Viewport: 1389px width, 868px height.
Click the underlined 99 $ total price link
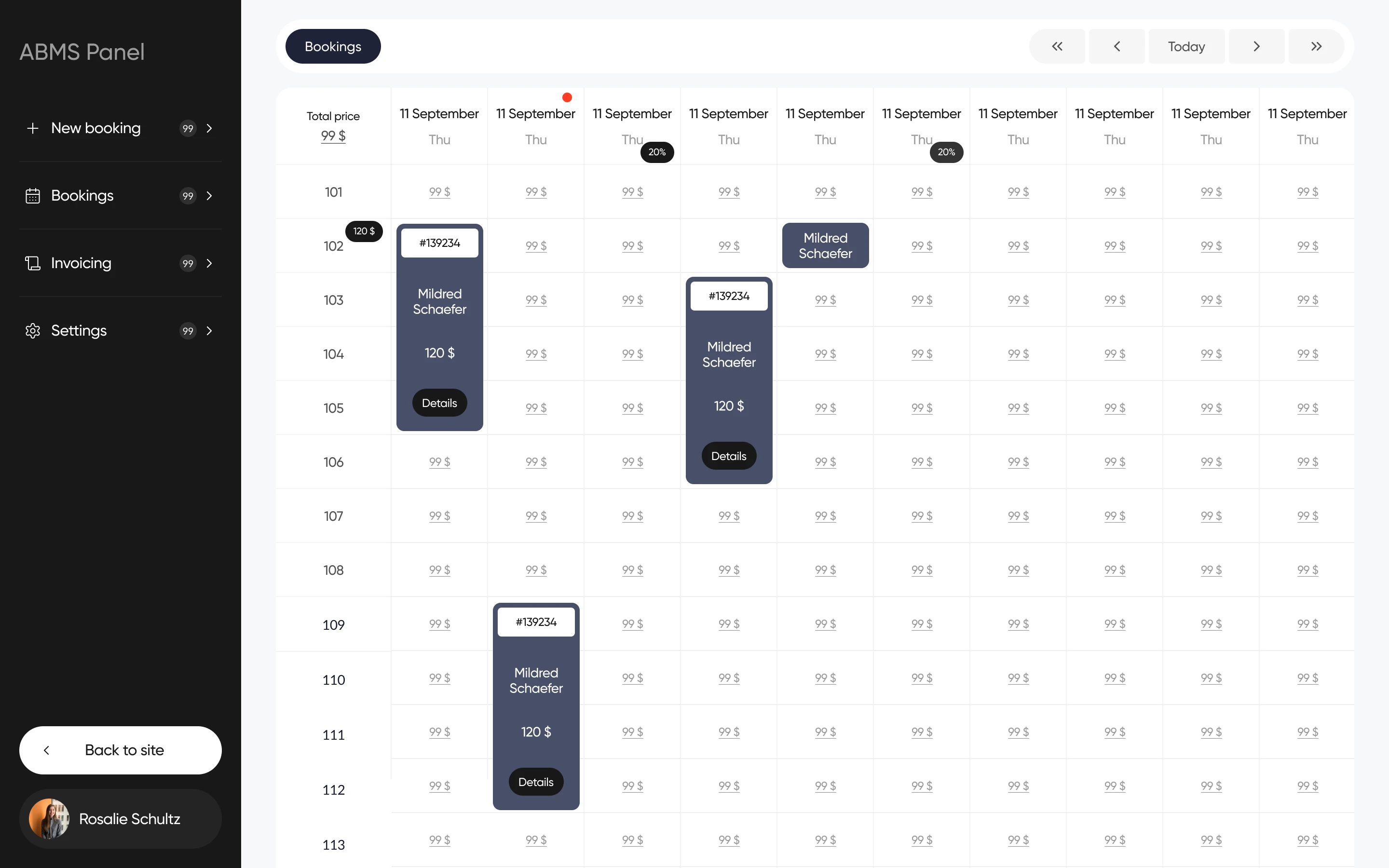[333, 136]
